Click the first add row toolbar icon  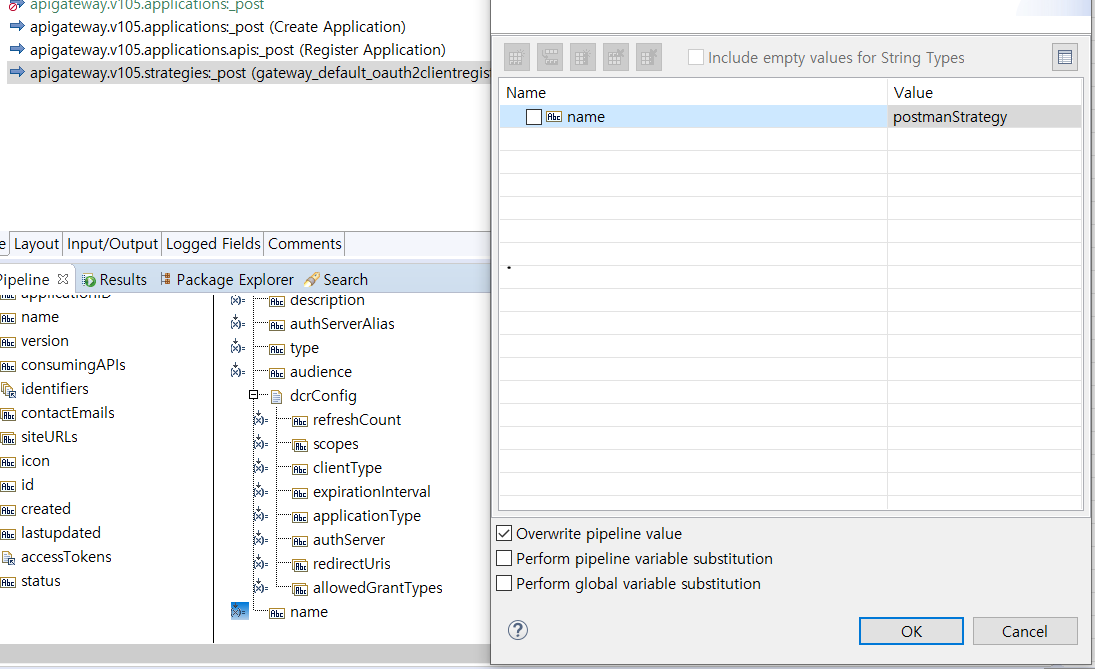[x=516, y=57]
